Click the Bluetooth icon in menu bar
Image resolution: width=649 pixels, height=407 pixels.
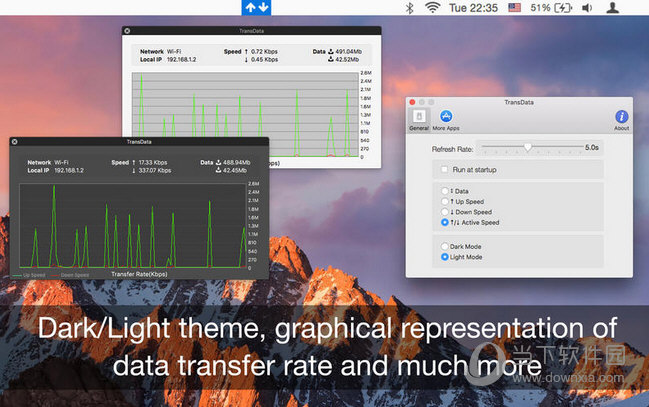click(x=409, y=8)
